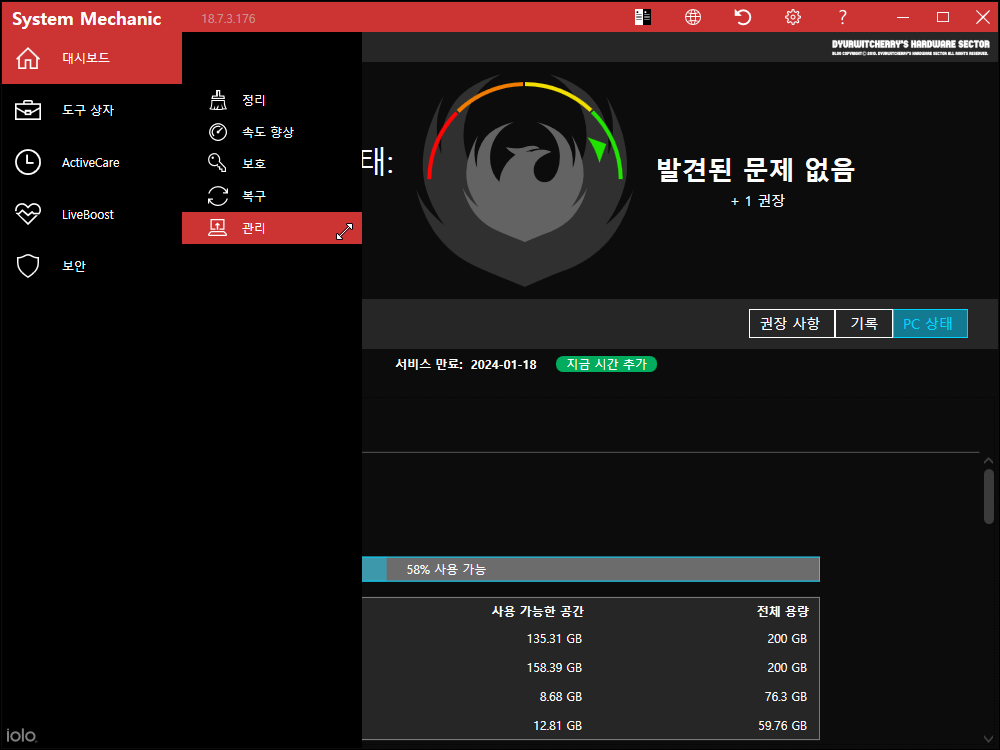
Task: Open the 대시보드 home menu item
Action: pyautogui.click(x=92, y=58)
